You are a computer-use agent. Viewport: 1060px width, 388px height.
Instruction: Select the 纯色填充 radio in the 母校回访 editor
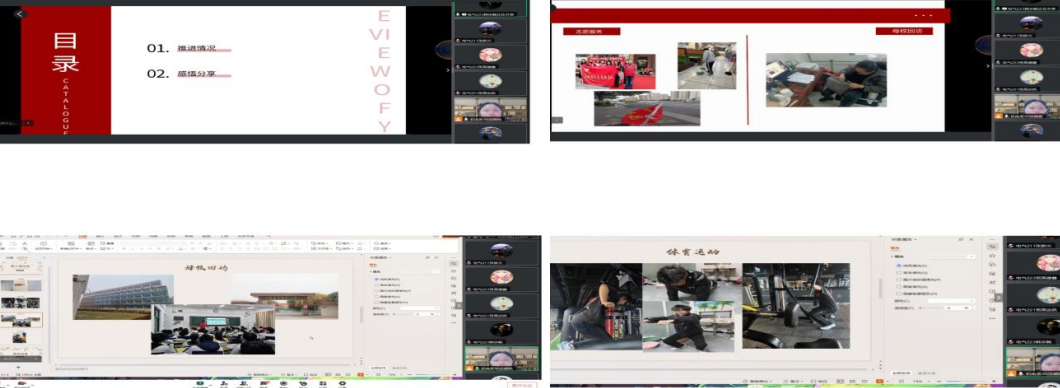pyautogui.click(x=377, y=279)
